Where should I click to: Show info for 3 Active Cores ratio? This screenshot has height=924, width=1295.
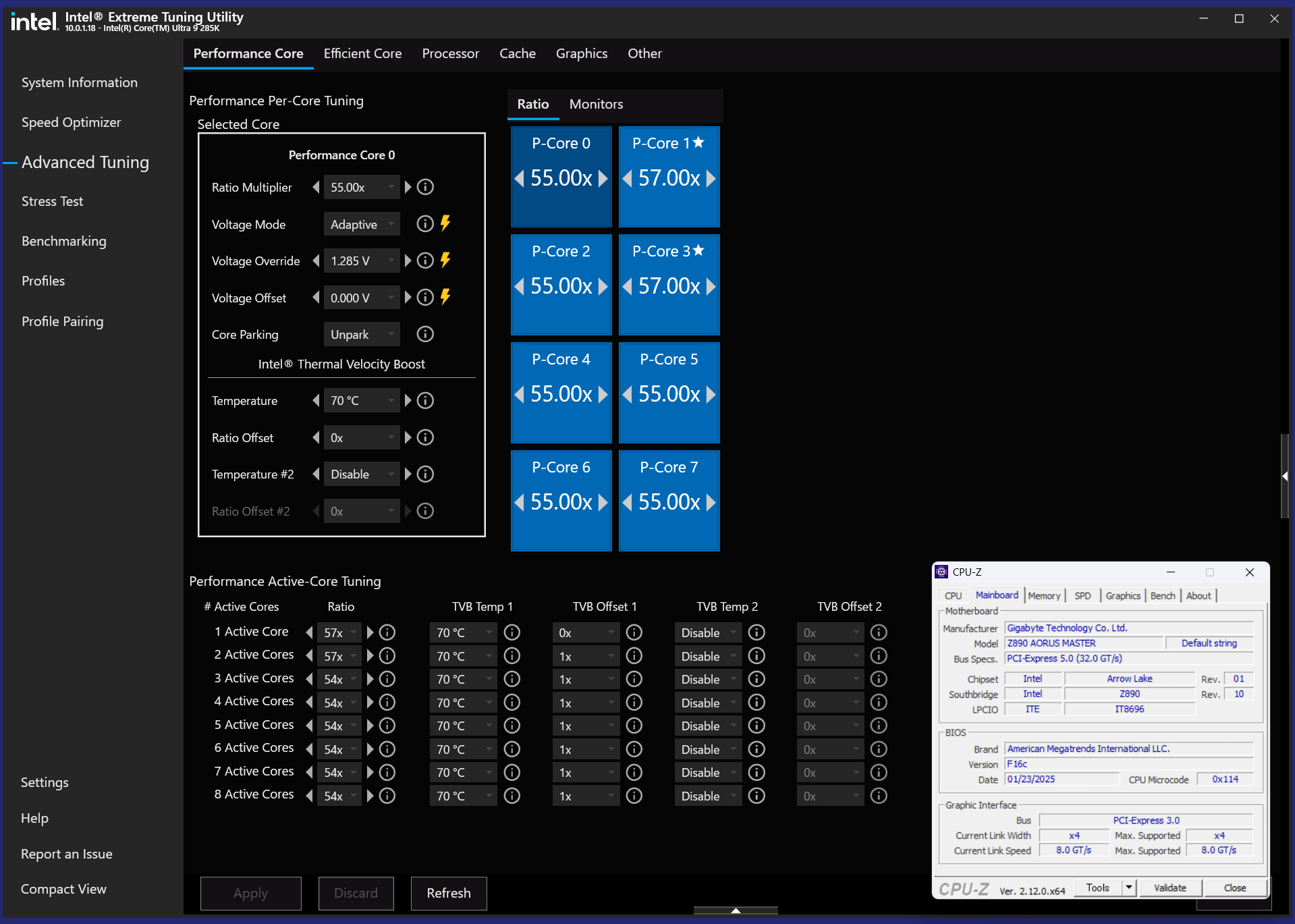[x=387, y=679]
